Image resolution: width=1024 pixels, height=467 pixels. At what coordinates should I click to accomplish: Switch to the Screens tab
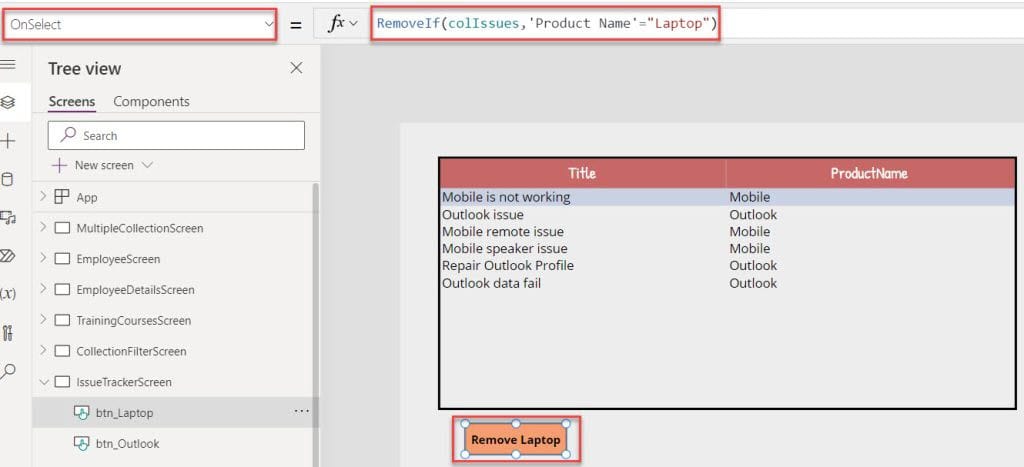click(72, 101)
